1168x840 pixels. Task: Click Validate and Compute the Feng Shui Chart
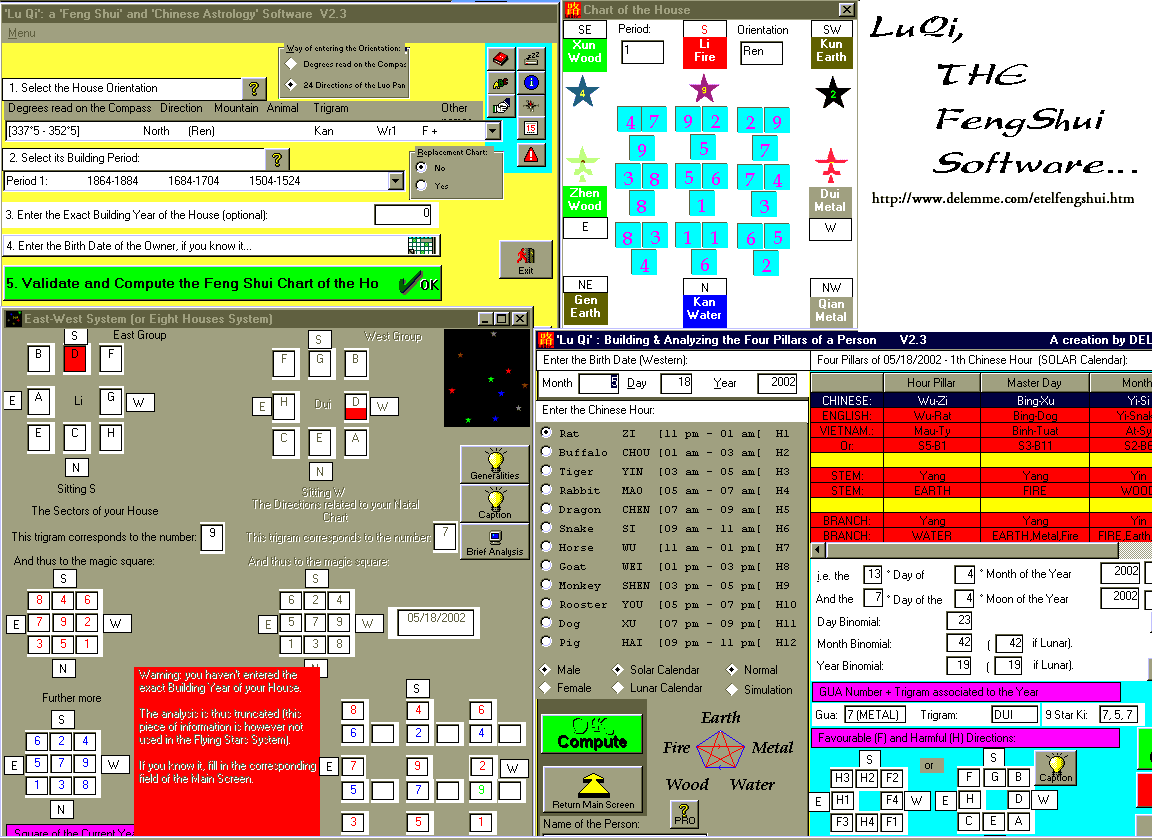(222, 284)
